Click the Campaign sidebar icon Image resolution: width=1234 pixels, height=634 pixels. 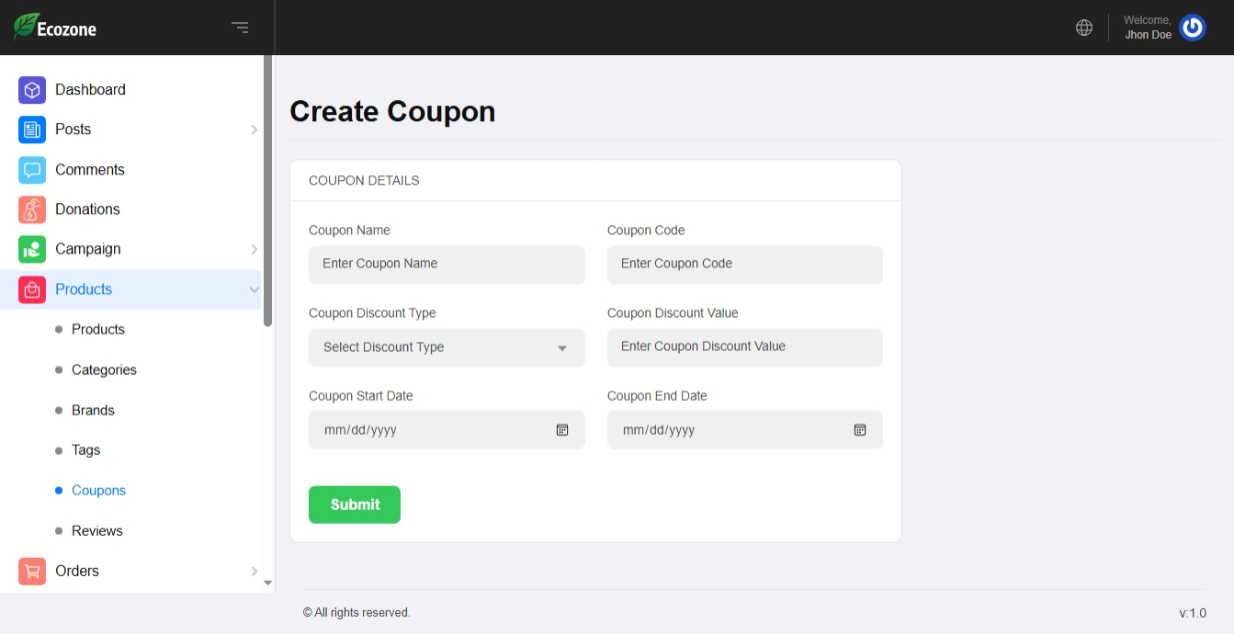(x=32, y=249)
